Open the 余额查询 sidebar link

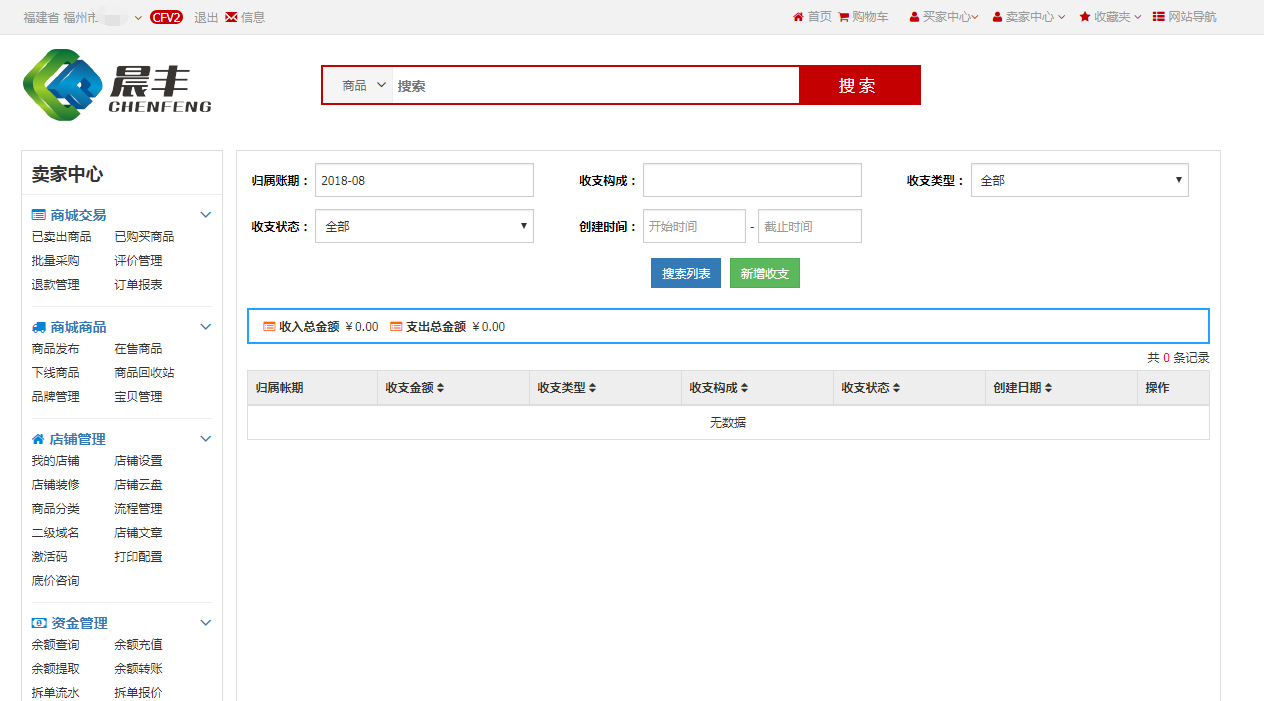(55, 645)
